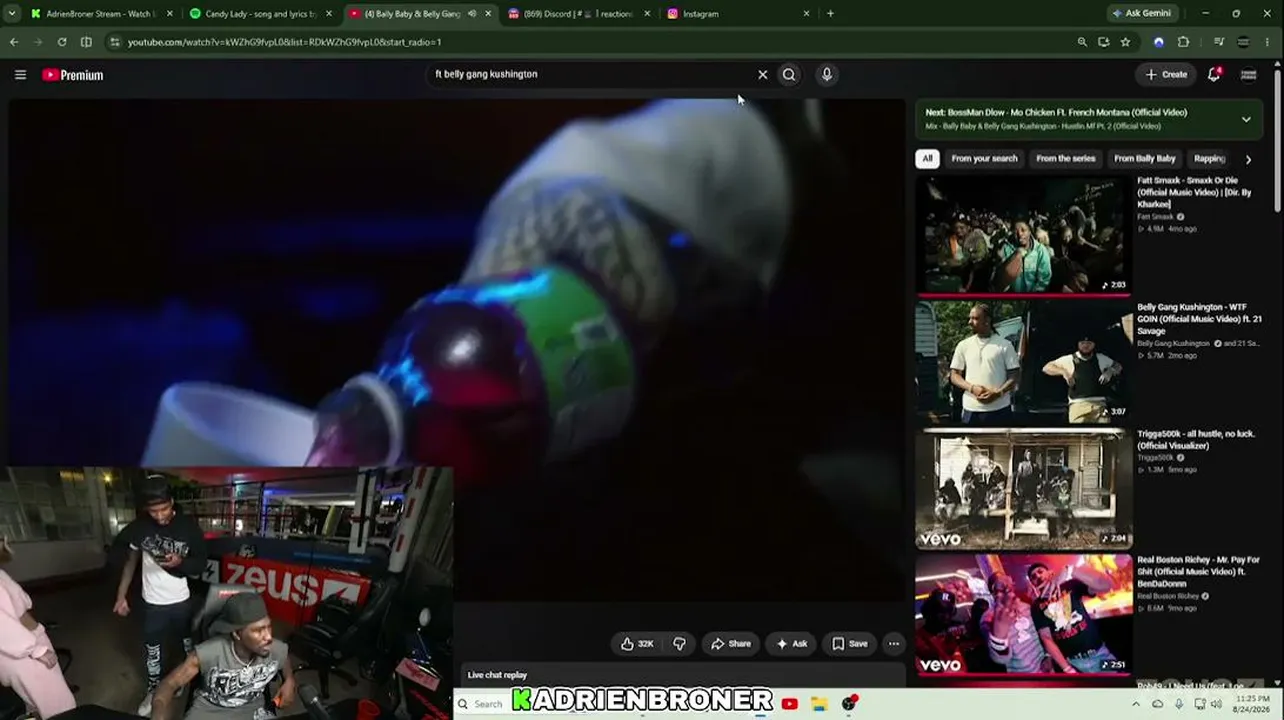Select the 'All' filter chip
This screenshot has height=720, width=1284.
point(927,159)
